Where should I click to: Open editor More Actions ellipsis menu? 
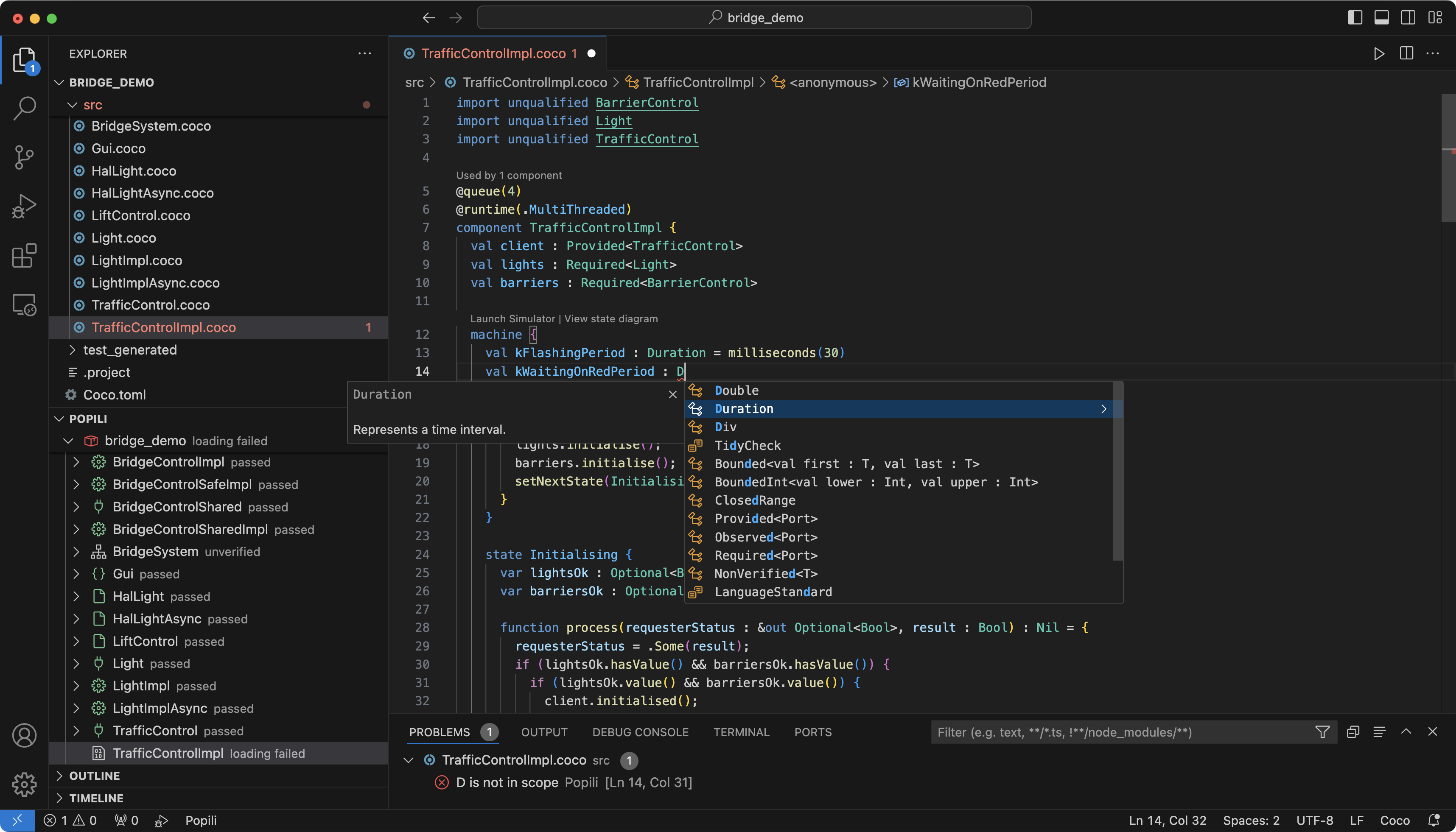pos(1433,54)
